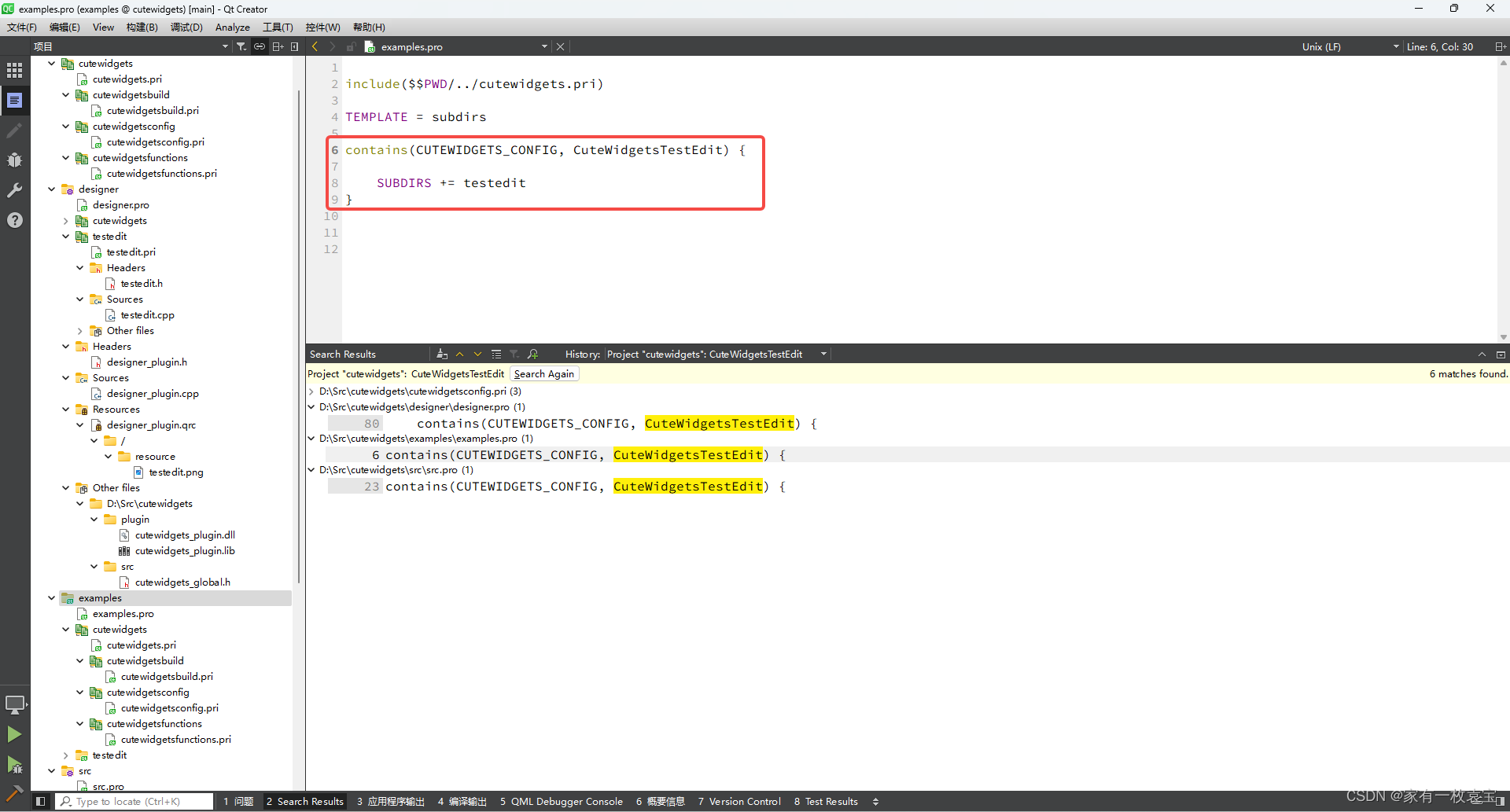Expand all search results
The width and height of the screenshot is (1510, 812).
click(496, 354)
